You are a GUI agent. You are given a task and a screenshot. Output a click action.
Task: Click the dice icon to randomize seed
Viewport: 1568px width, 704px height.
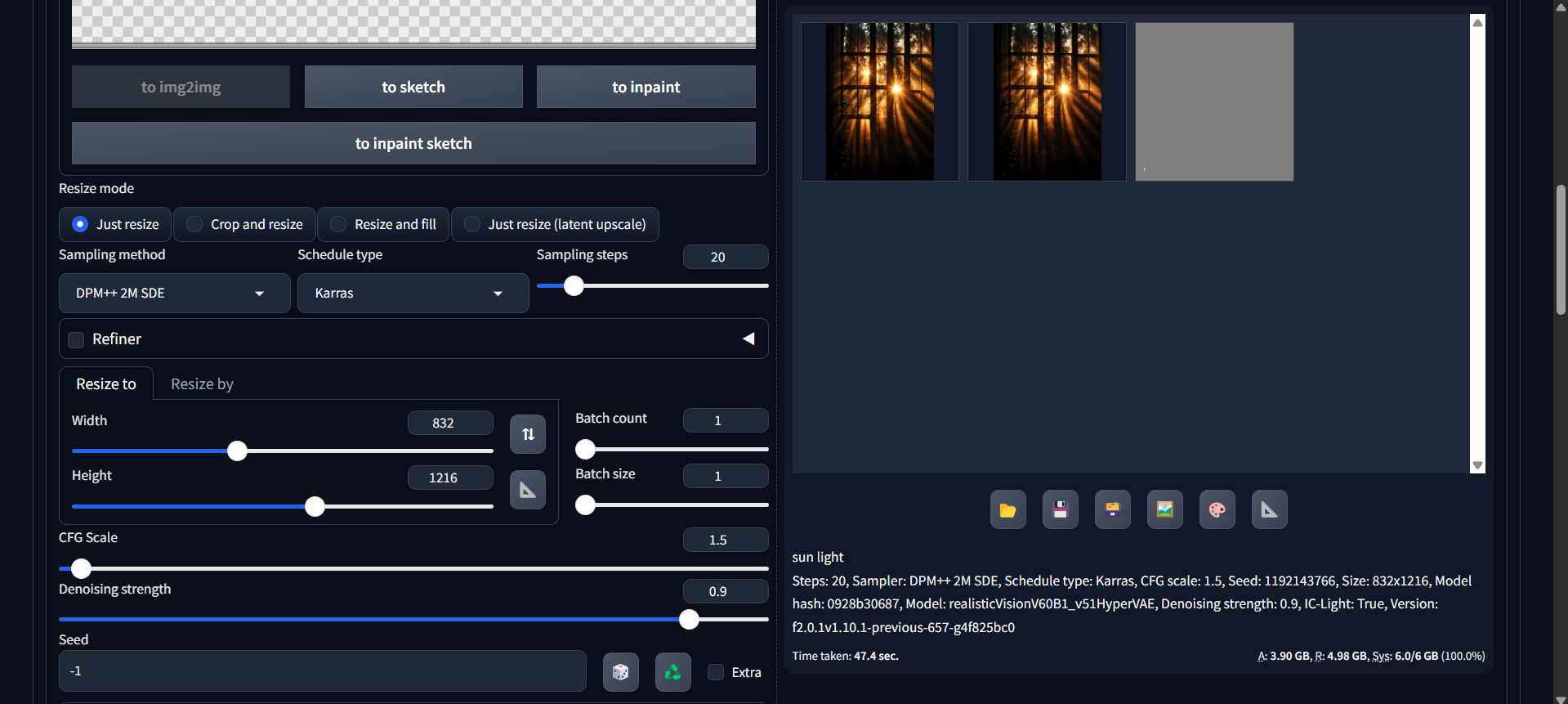621,672
